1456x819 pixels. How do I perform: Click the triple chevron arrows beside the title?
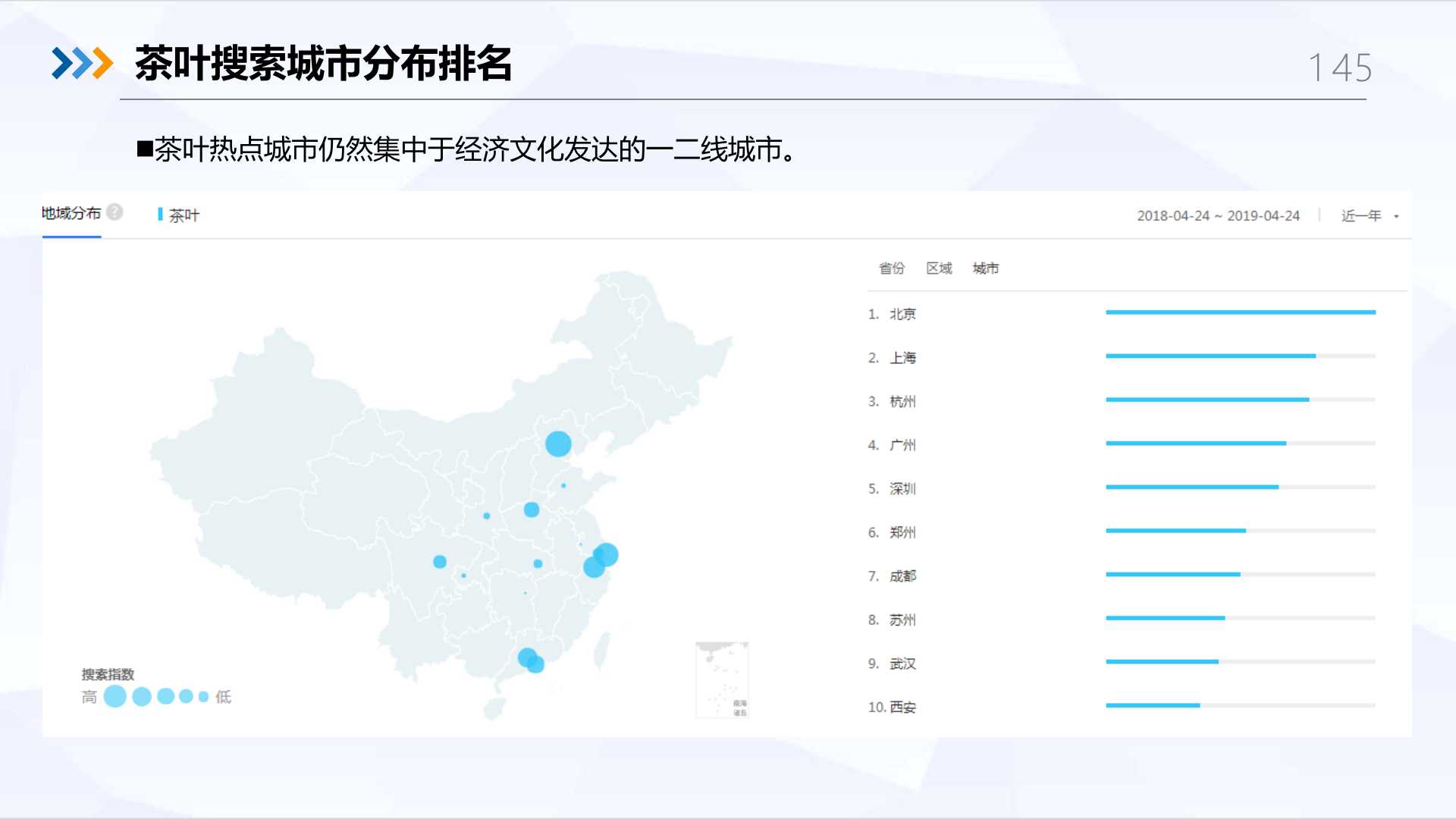pyautogui.click(x=83, y=63)
